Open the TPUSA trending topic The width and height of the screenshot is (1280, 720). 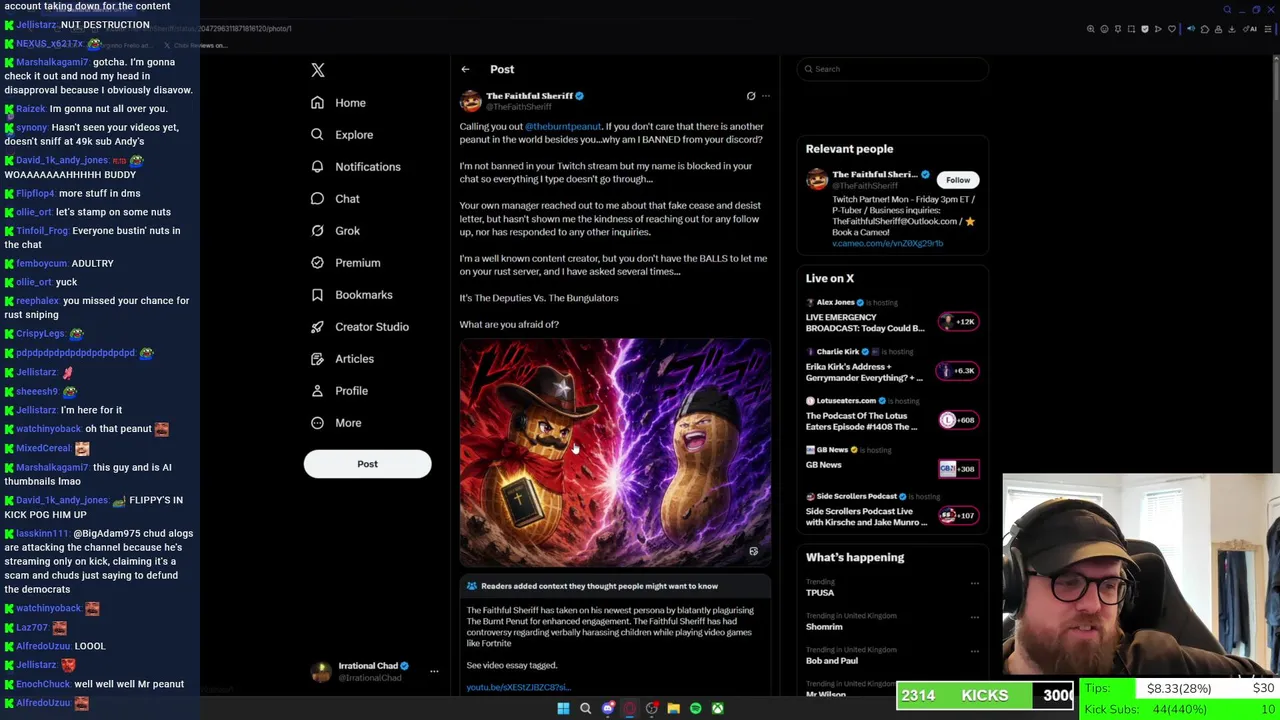tap(820, 593)
